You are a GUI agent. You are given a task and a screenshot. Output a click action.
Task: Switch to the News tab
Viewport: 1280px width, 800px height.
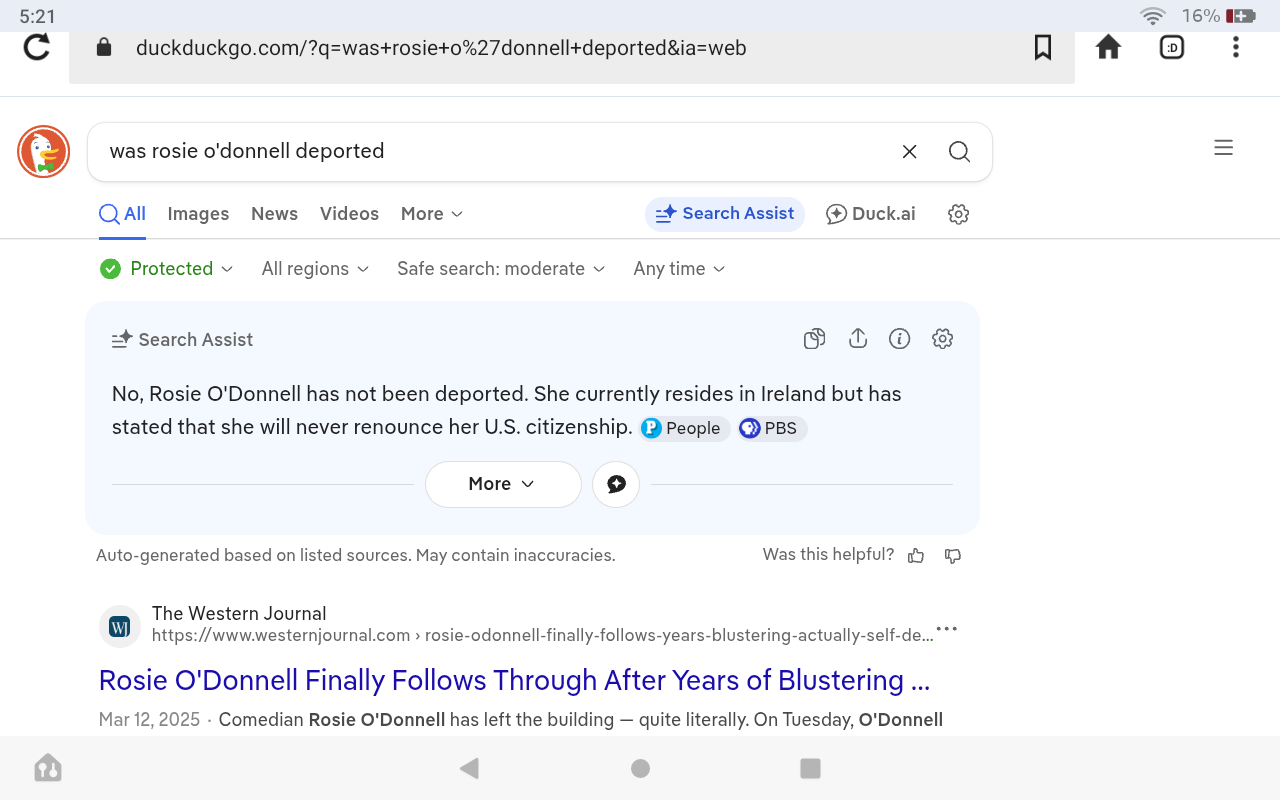pos(274,214)
